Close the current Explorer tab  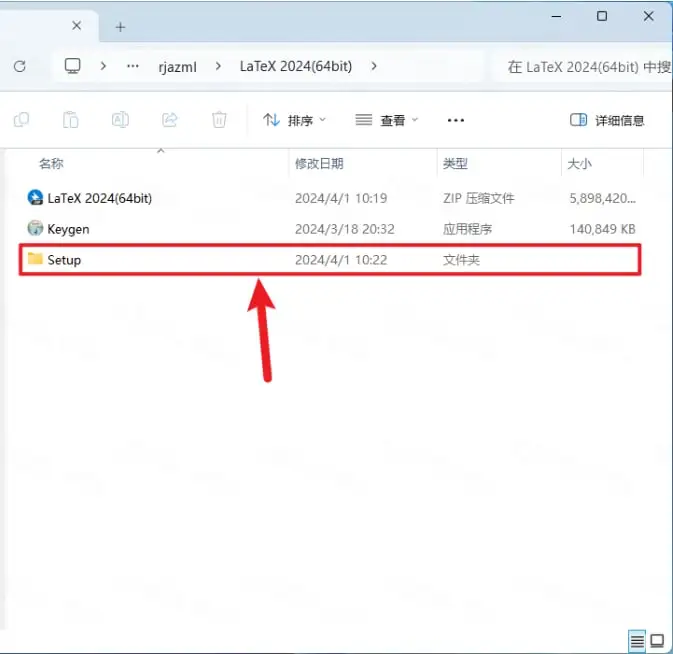76,26
